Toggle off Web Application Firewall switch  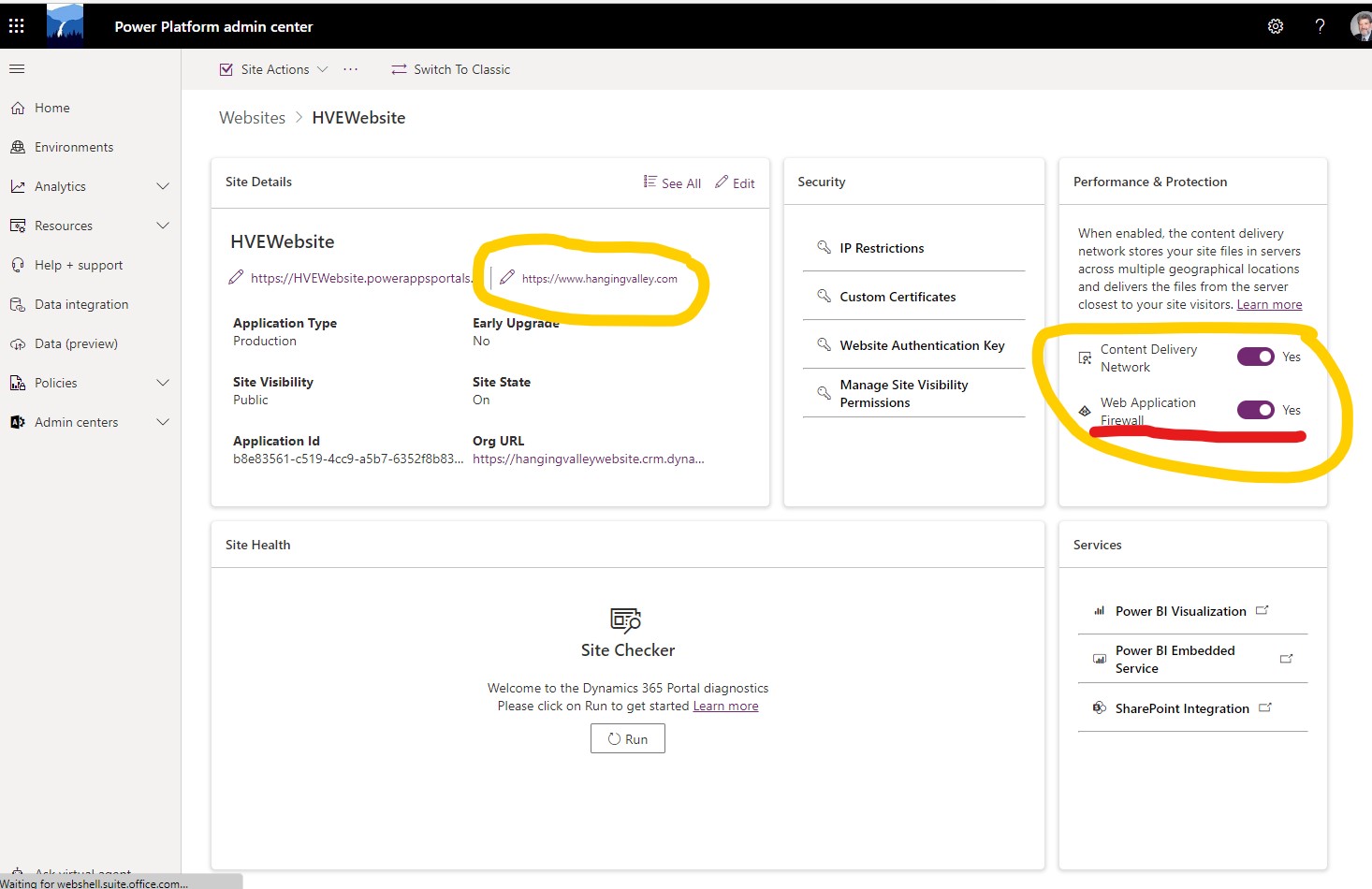coord(1255,410)
